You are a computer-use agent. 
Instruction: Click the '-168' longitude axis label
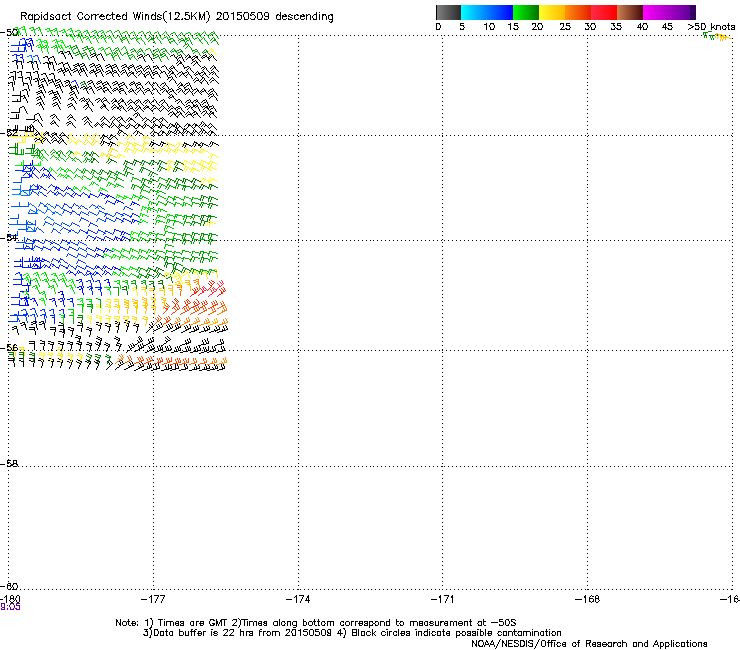(588, 599)
